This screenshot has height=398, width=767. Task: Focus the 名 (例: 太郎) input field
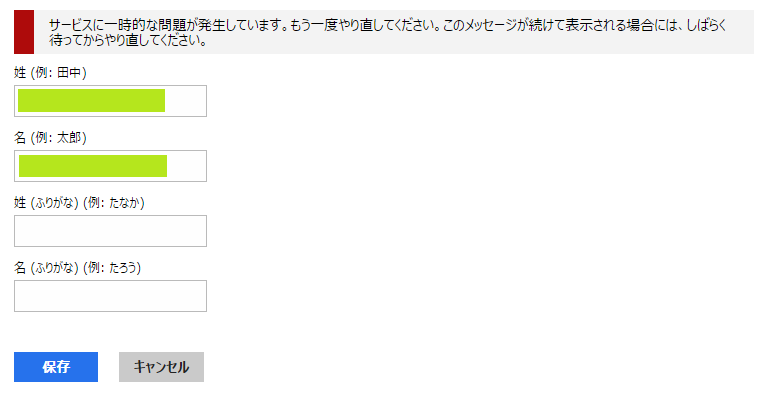[x=111, y=166]
